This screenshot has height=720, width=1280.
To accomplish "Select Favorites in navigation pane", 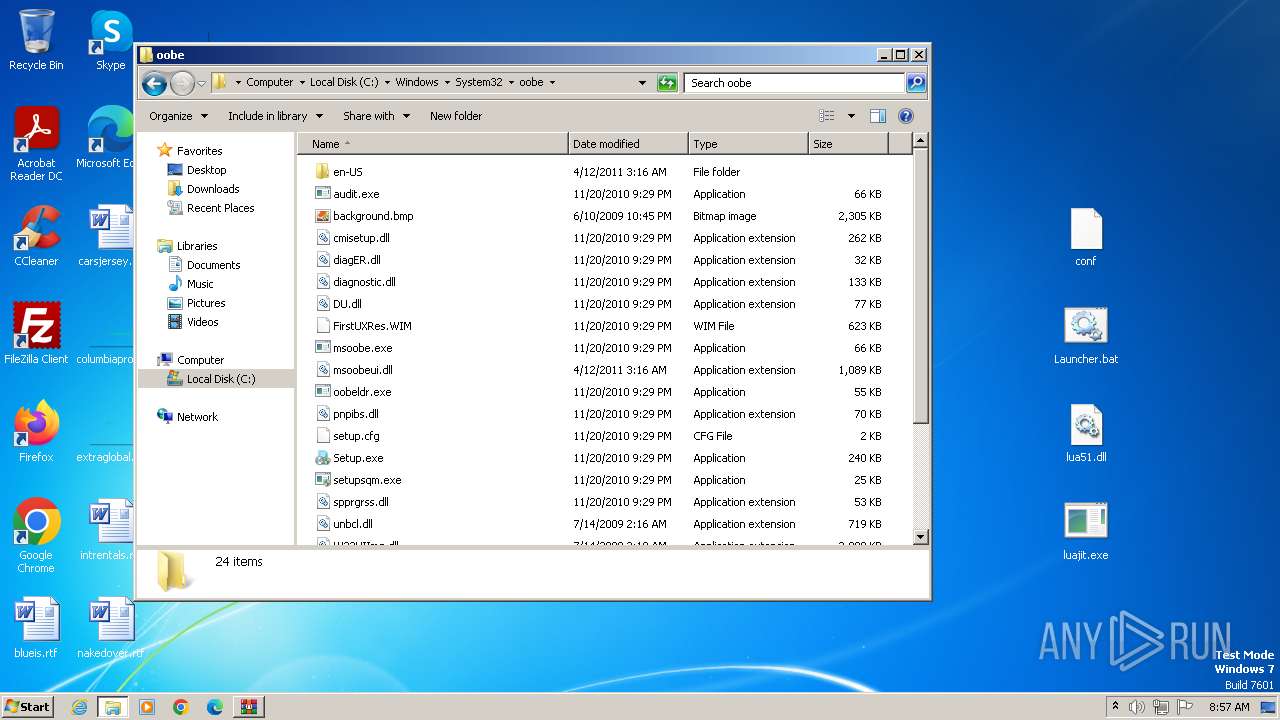I will point(199,151).
